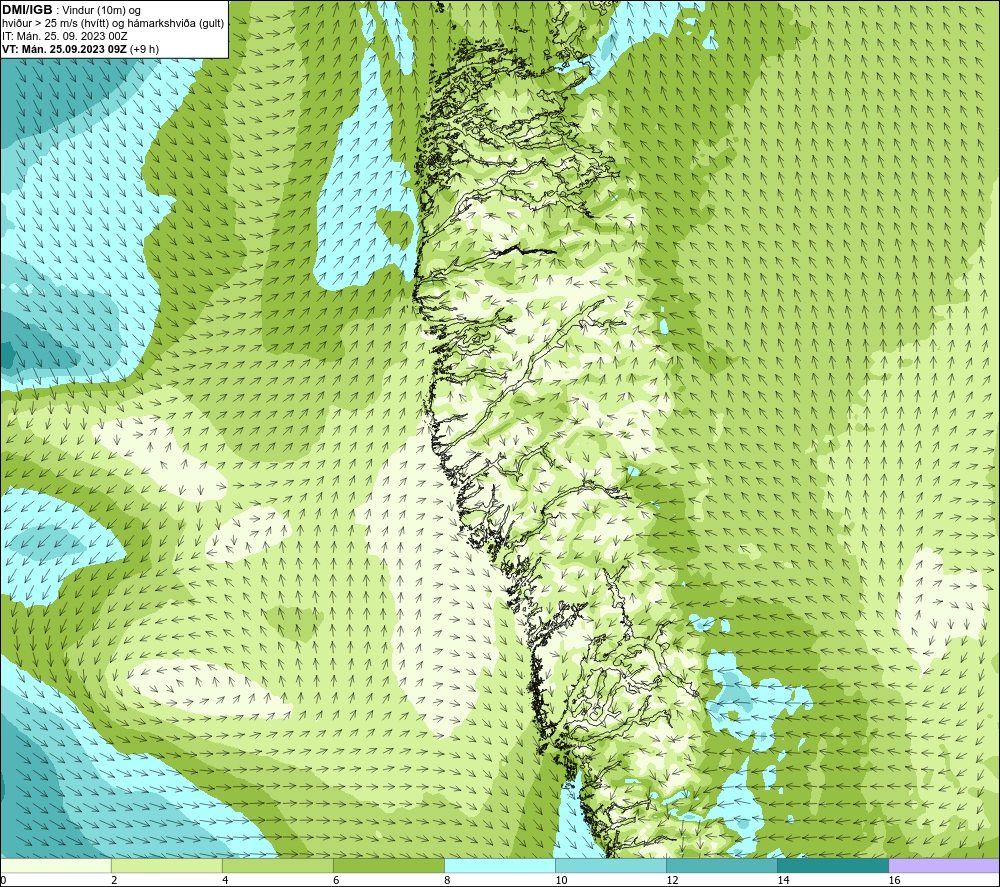Click the 10–12 m/s turquoise legend swatch

click(611, 865)
